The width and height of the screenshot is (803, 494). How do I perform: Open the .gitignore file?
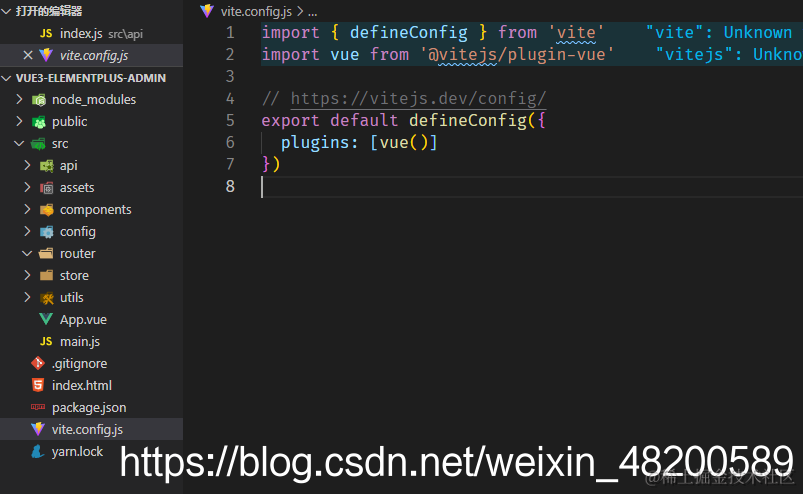coord(91,363)
